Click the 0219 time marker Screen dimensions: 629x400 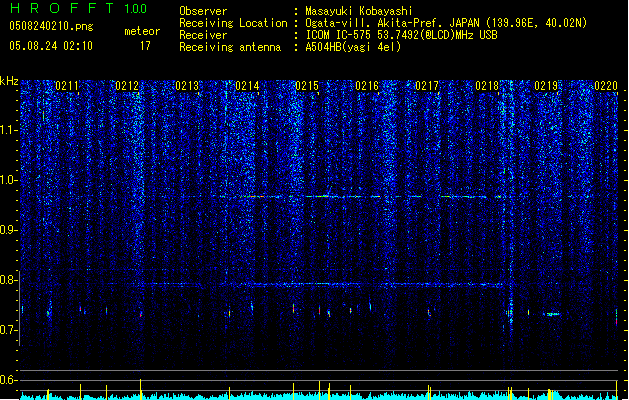(546, 85)
